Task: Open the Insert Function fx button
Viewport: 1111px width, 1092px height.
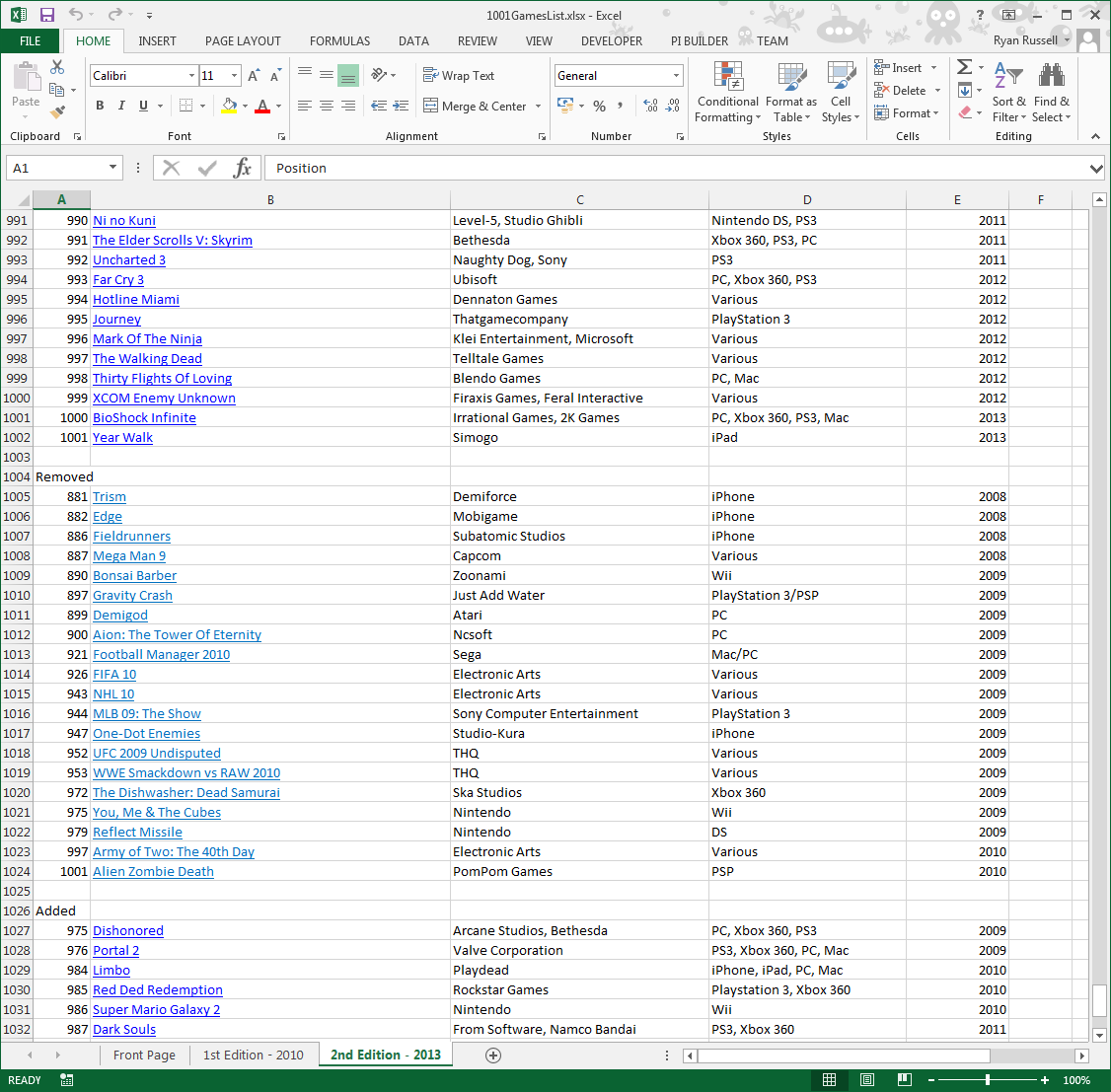Action: (x=243, y=168)
